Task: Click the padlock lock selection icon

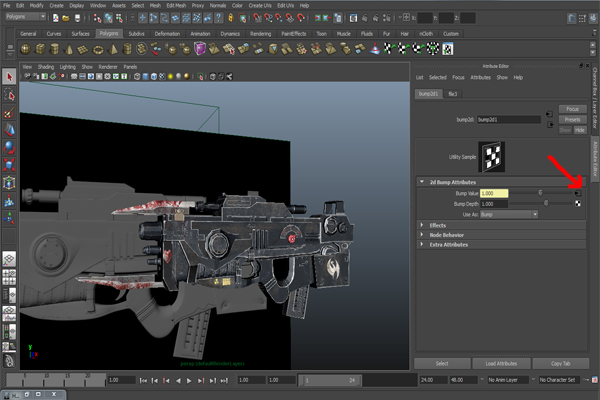Action: 231,18
